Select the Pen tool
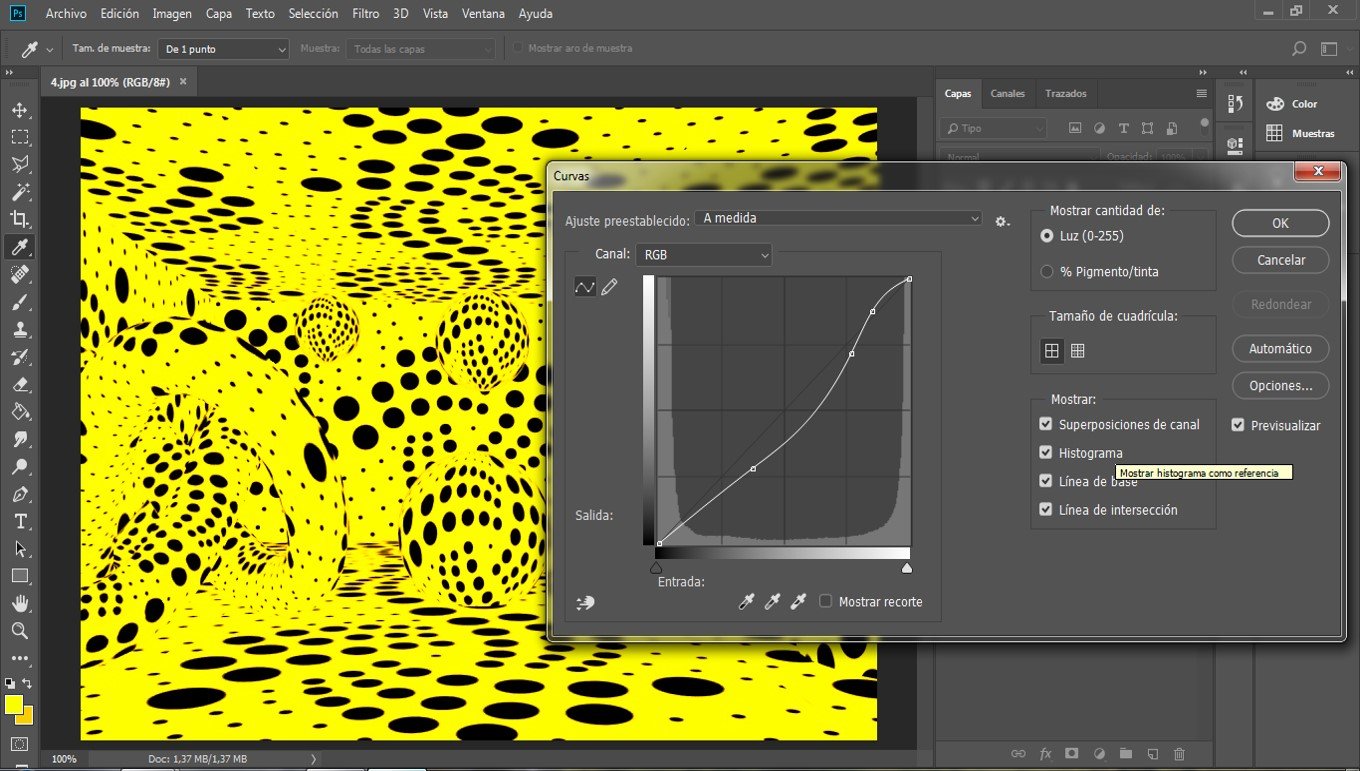The image size is (1360, 771). coord(19,494)
